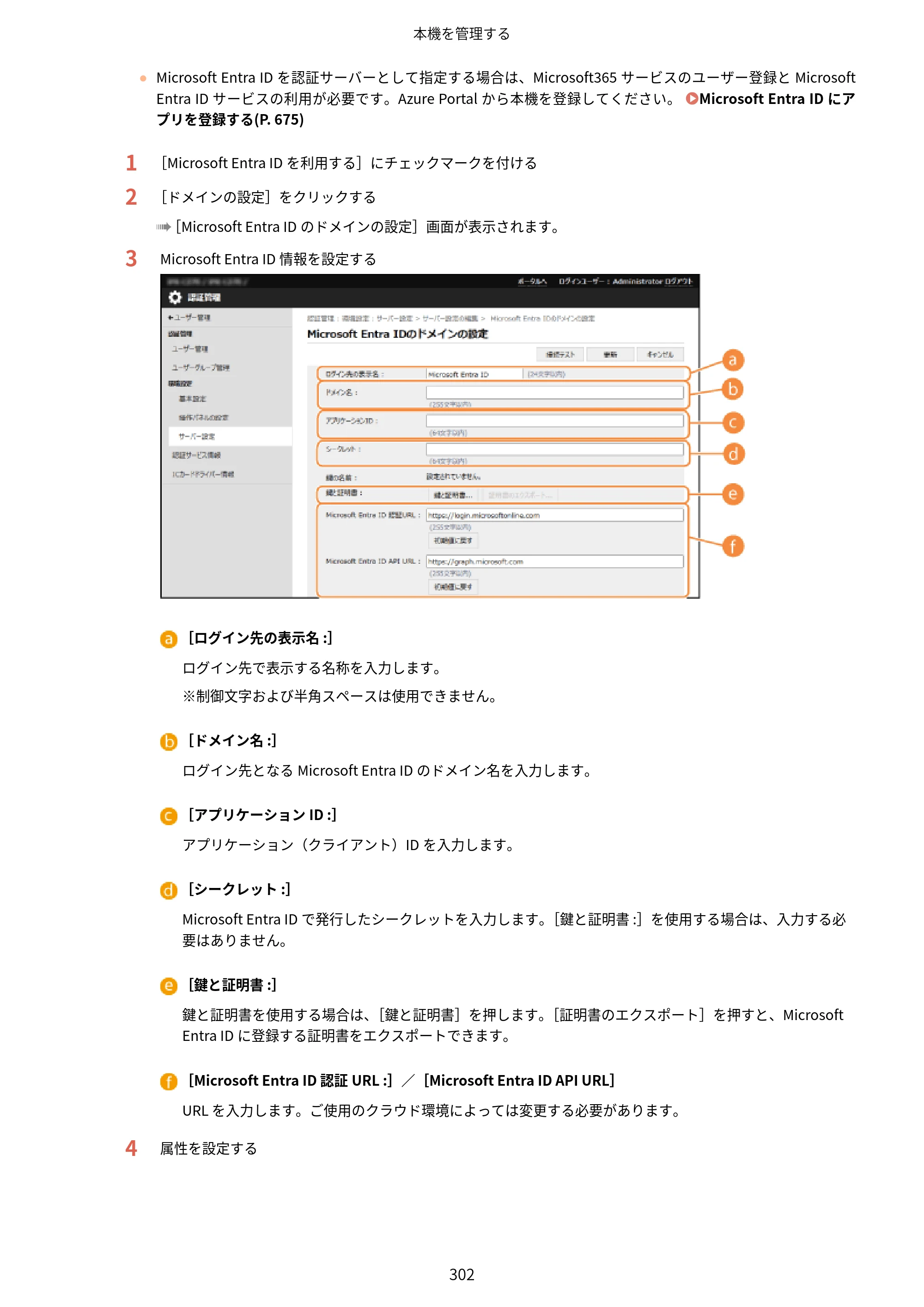Select 基本設定 in the sidebar
Viewport: 924px width, 1307px height.
(x=193, y=399)
